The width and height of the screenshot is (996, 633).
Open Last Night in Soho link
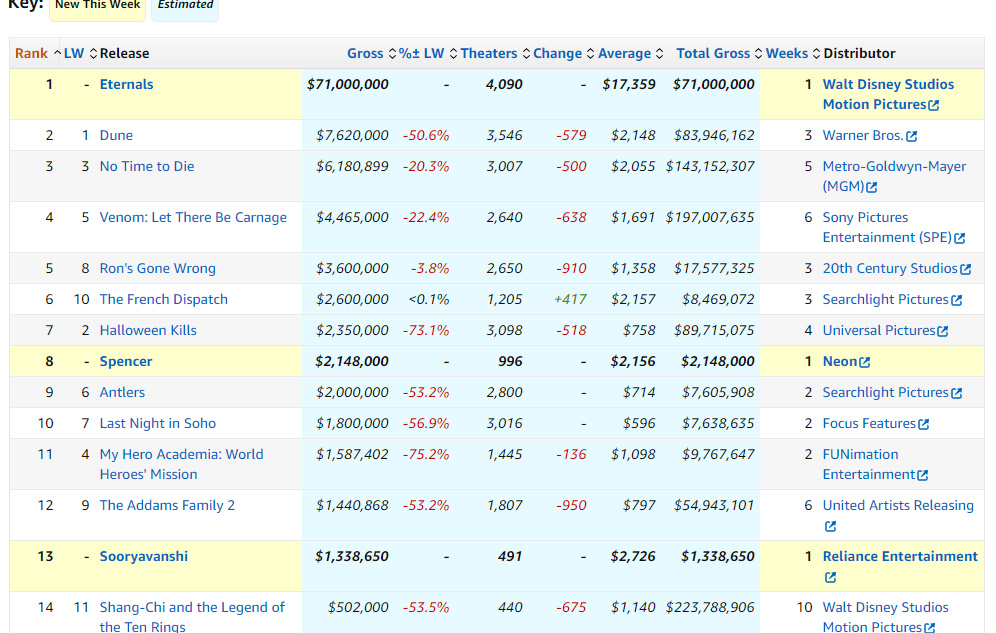(x=158, y=423)
